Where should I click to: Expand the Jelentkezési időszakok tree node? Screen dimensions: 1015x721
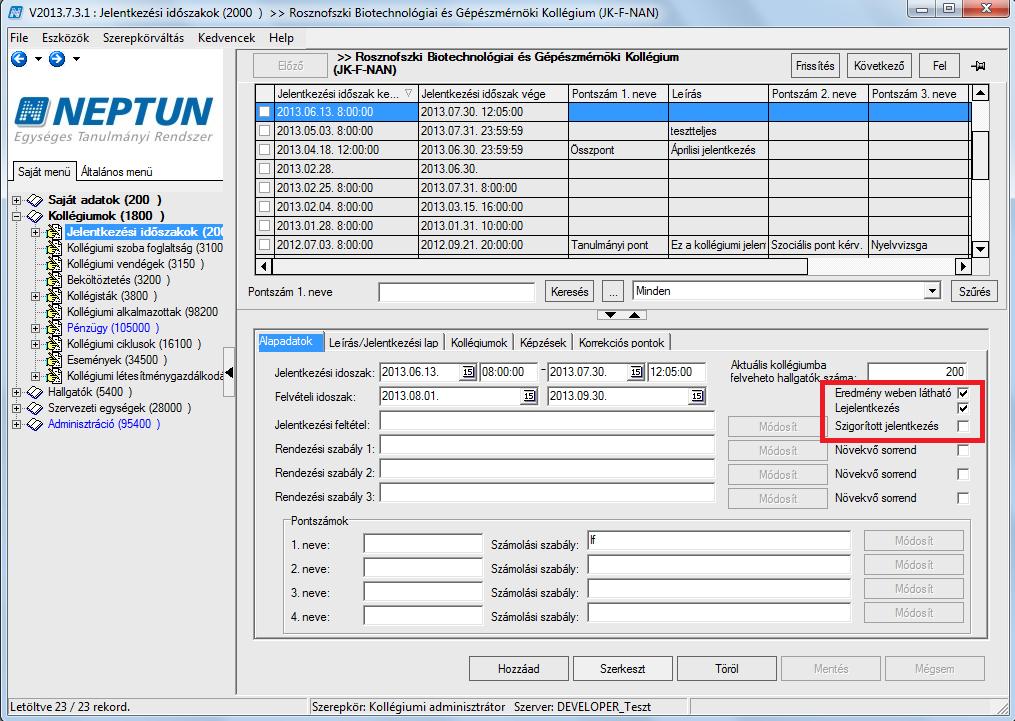36,232
